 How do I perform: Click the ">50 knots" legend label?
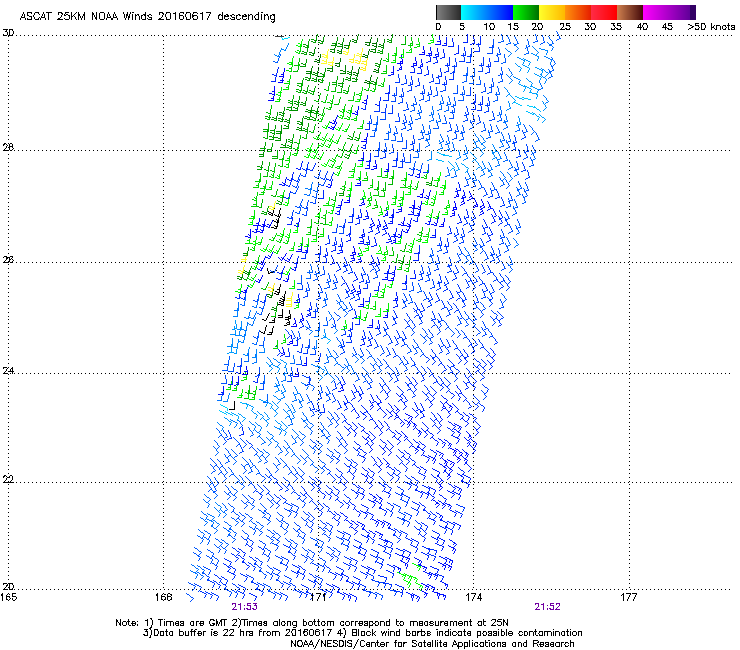(x=711, y=27)
